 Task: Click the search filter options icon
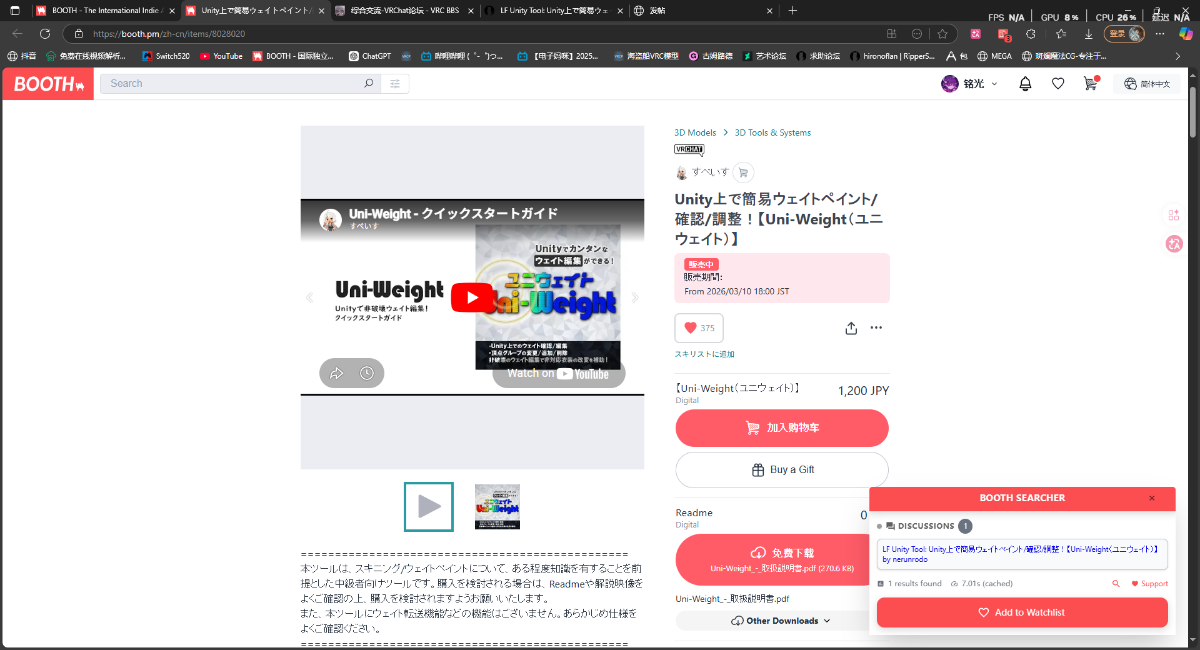point(395,84)
